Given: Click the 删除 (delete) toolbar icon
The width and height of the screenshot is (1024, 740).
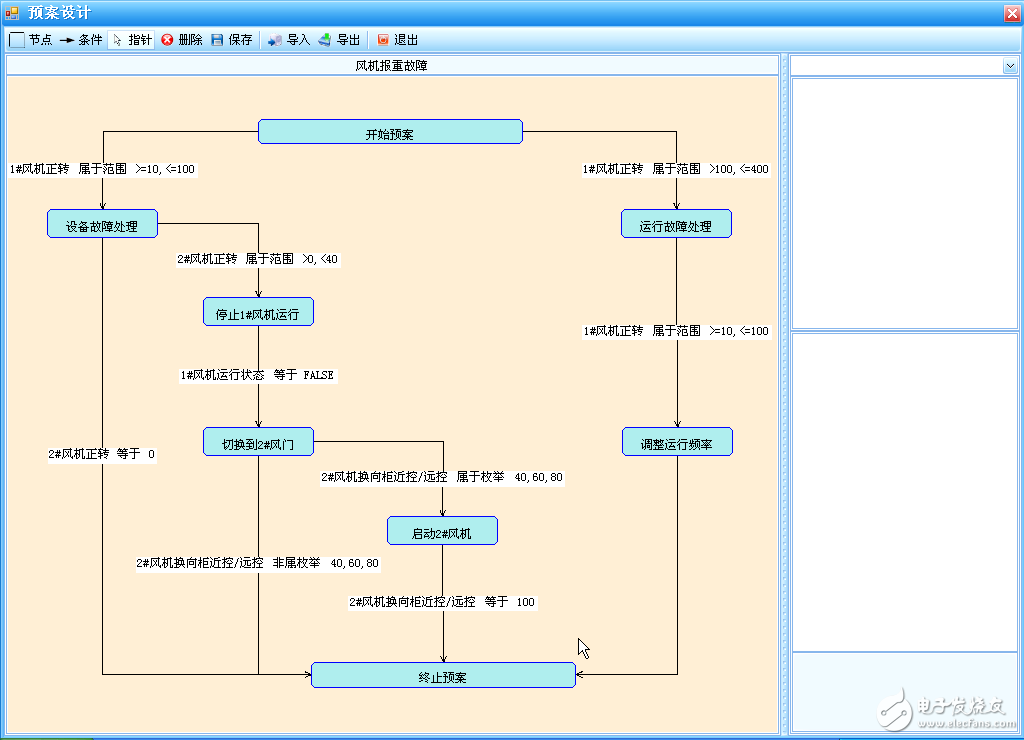Looking at the screenshot, I should click(179, 40).
